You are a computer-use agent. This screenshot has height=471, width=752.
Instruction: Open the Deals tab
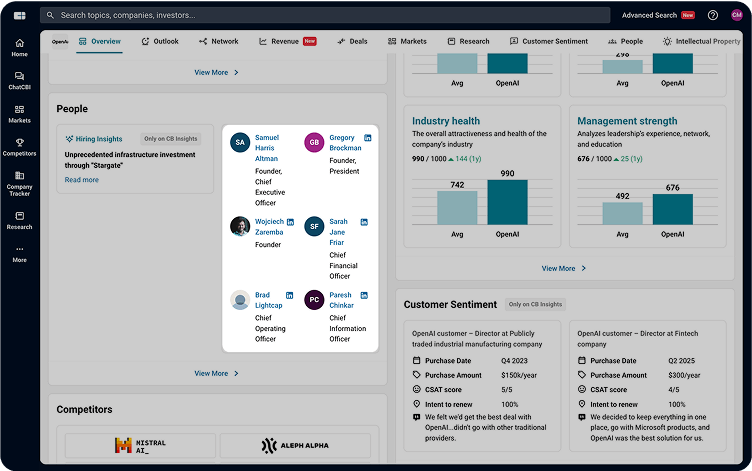[352, 41]
